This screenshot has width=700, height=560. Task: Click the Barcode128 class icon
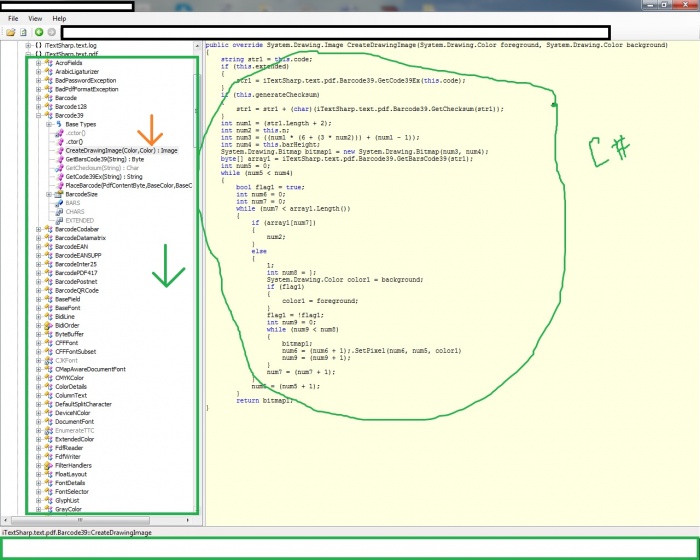pos(49,107)
